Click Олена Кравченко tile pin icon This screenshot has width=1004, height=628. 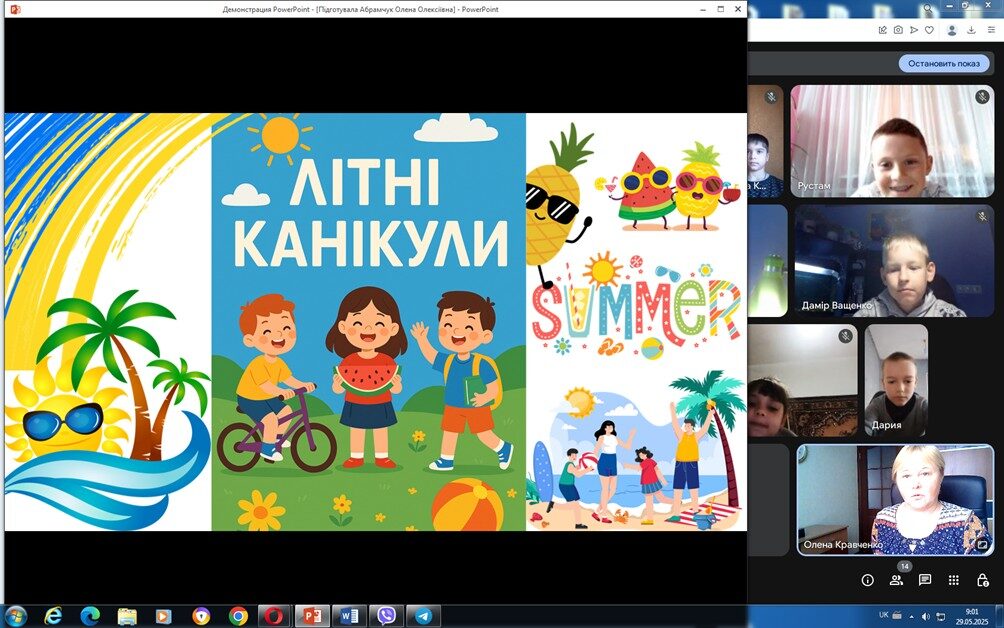(x=982, y=545)
